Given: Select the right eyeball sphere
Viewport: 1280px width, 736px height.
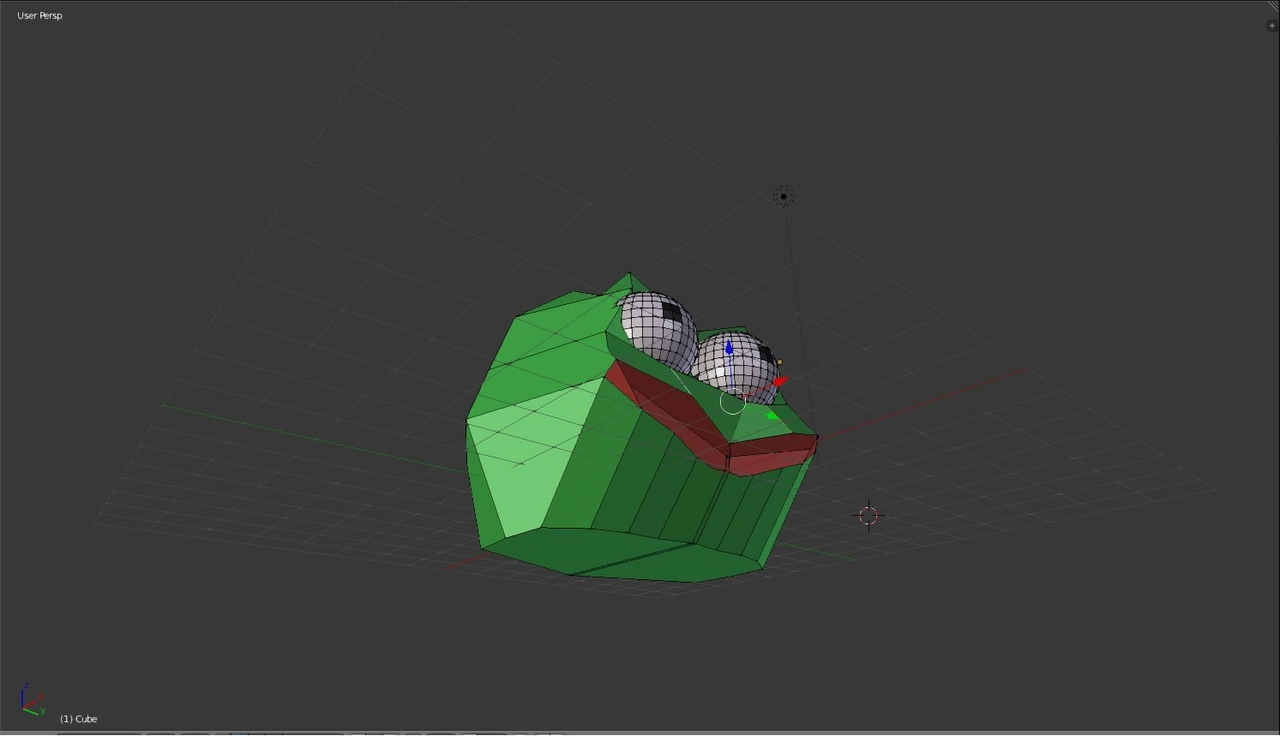Looking at the screenshot, I should coord(735,368).
